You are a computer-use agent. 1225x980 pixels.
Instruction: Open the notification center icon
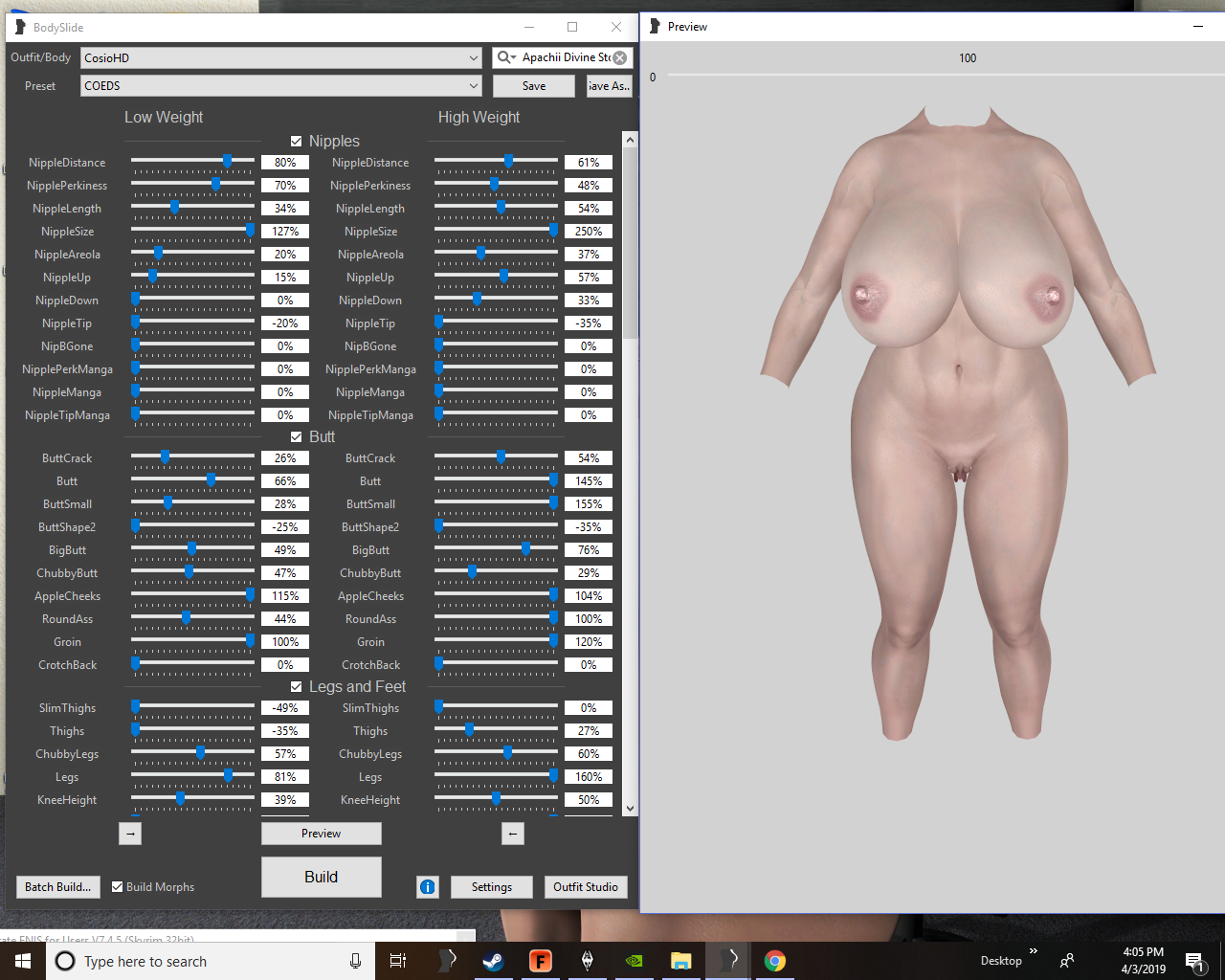(x=1193, y=961)
